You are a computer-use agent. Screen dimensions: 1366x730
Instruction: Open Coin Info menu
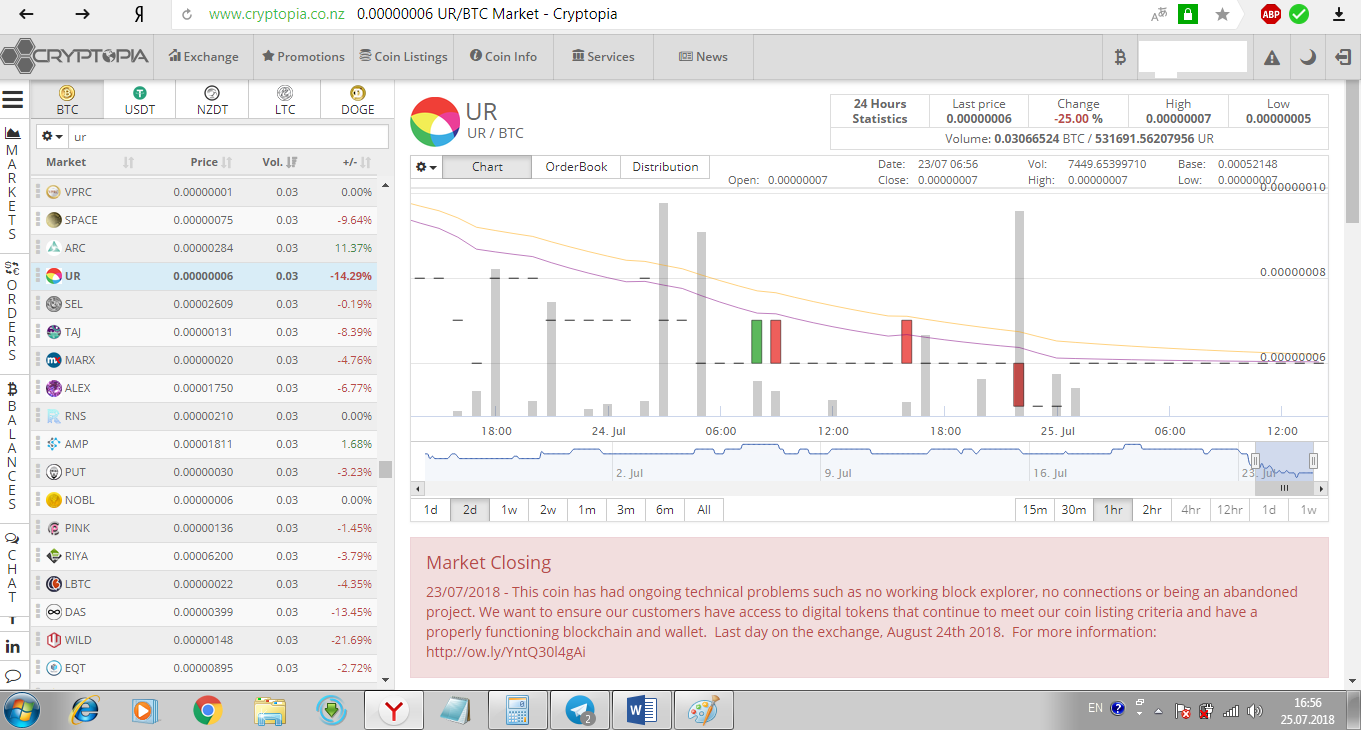pyautogui.click(x=503, y=57)
